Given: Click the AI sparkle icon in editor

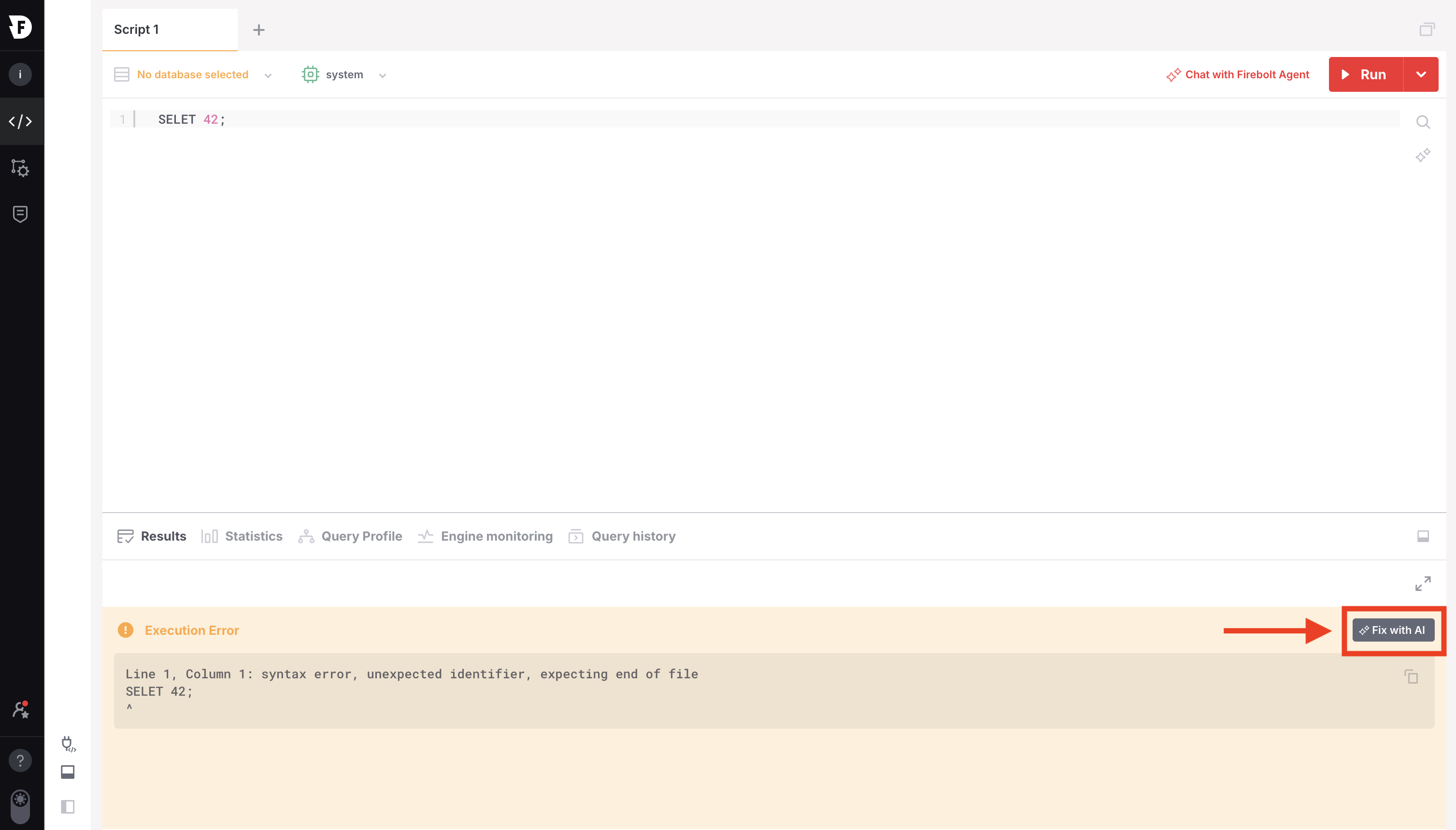Looking at the screenshot, I should (x=1423, y=156).
